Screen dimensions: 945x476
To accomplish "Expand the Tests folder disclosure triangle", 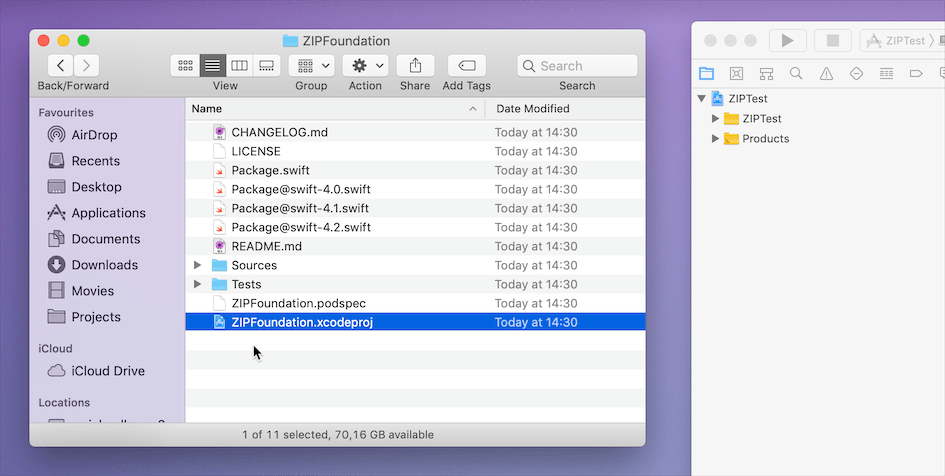I will [x=197, y=284].
